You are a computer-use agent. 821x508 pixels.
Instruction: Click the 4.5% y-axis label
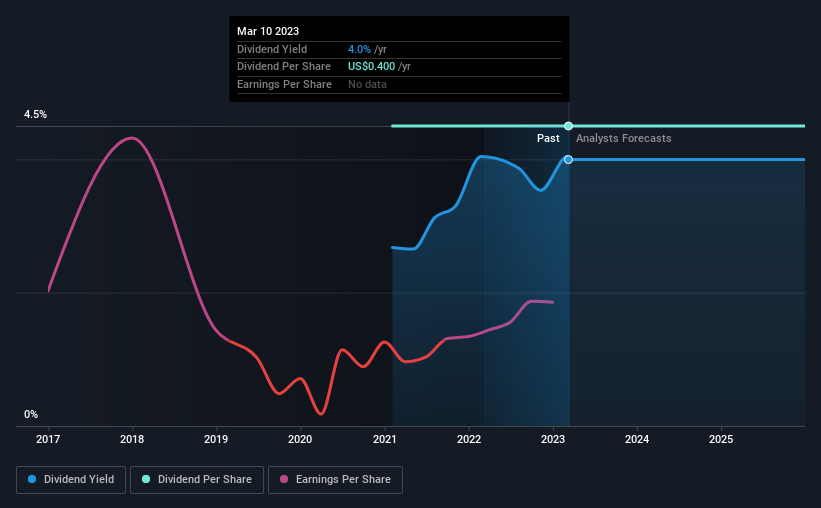[x=35, y=114]
